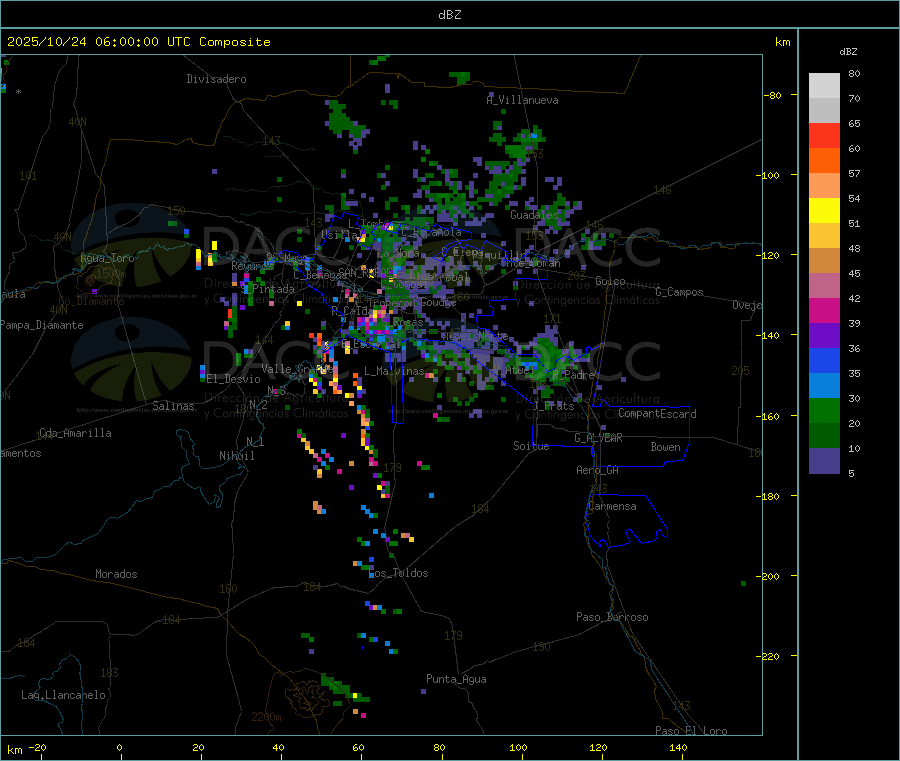
Task: Click the R_Padre label
Action: [x=574, y=375]
